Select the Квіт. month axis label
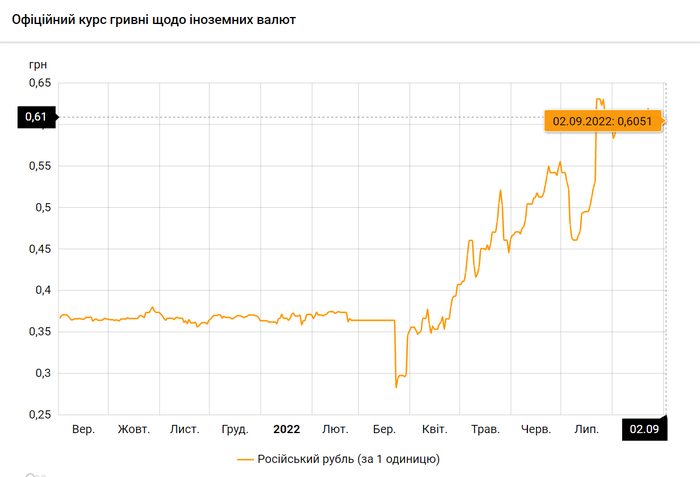 [x=435, y=429]
